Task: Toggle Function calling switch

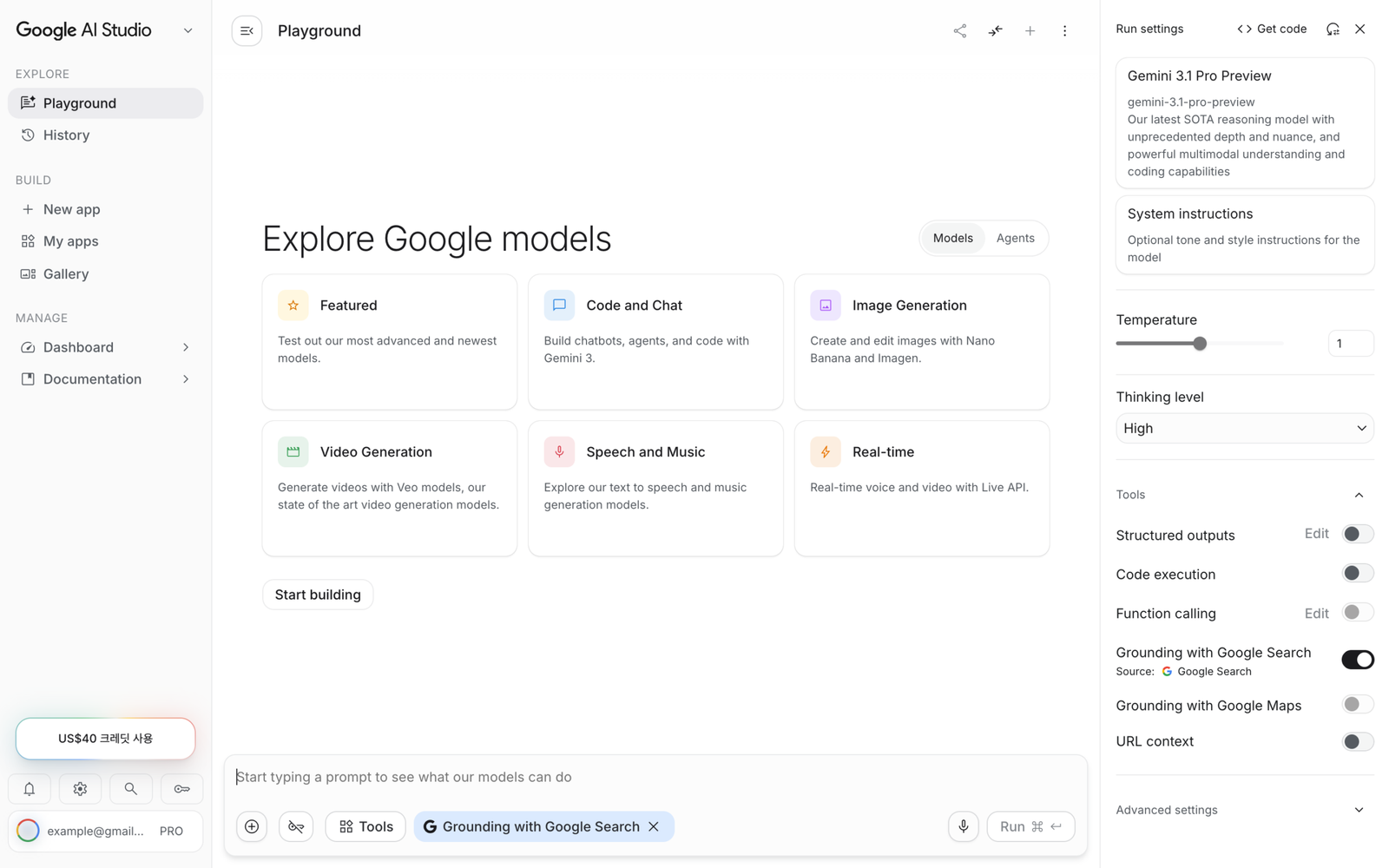Action: point(1358,612)
